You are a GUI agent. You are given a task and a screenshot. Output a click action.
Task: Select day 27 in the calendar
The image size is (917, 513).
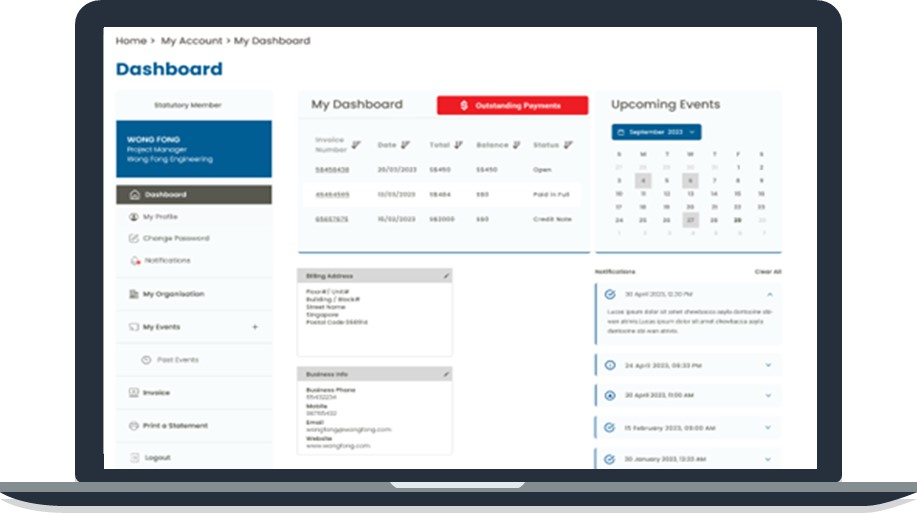[x=690, y=220]
